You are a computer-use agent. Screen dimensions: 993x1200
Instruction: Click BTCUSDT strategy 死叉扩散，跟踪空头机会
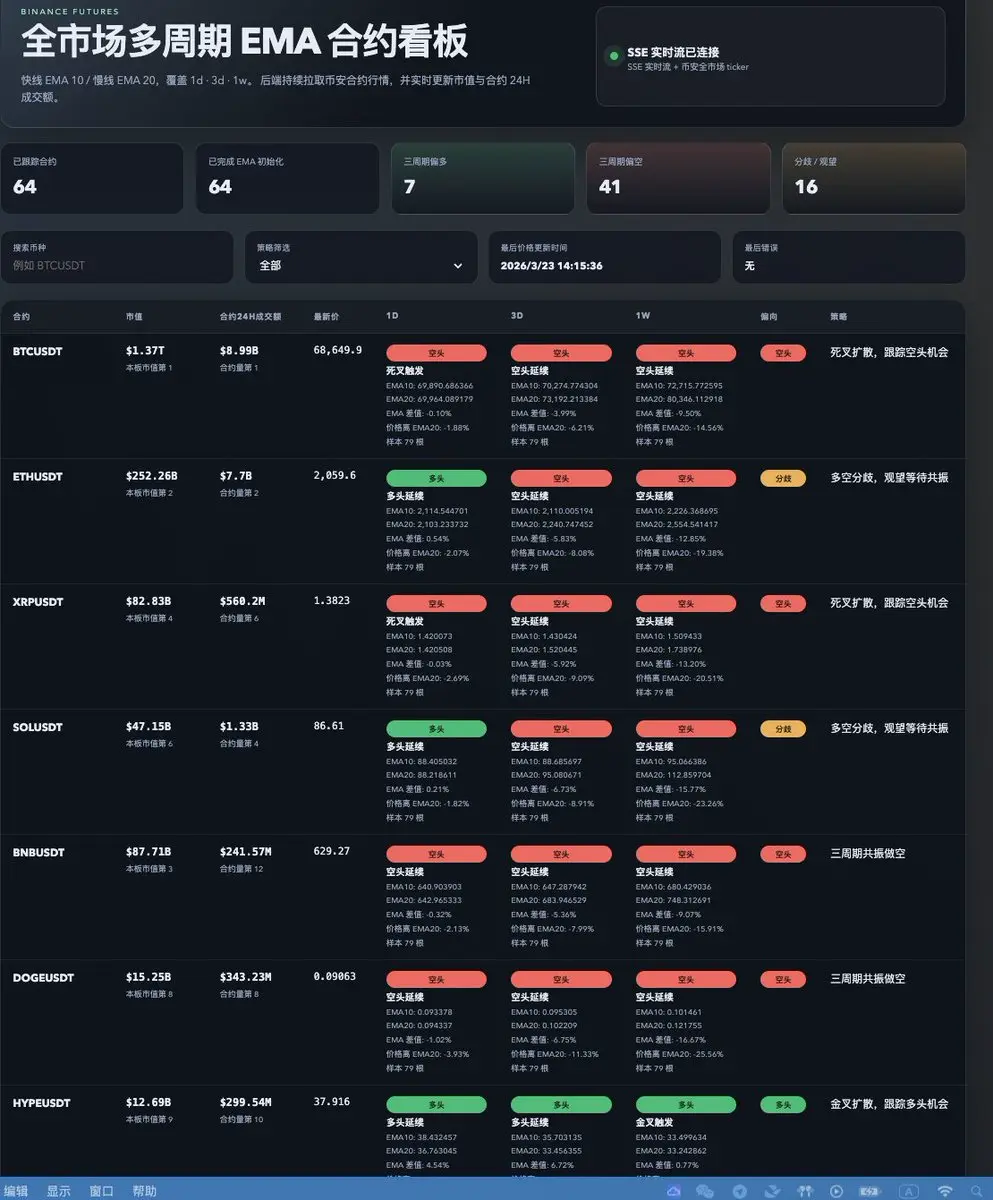click(889, 352)
